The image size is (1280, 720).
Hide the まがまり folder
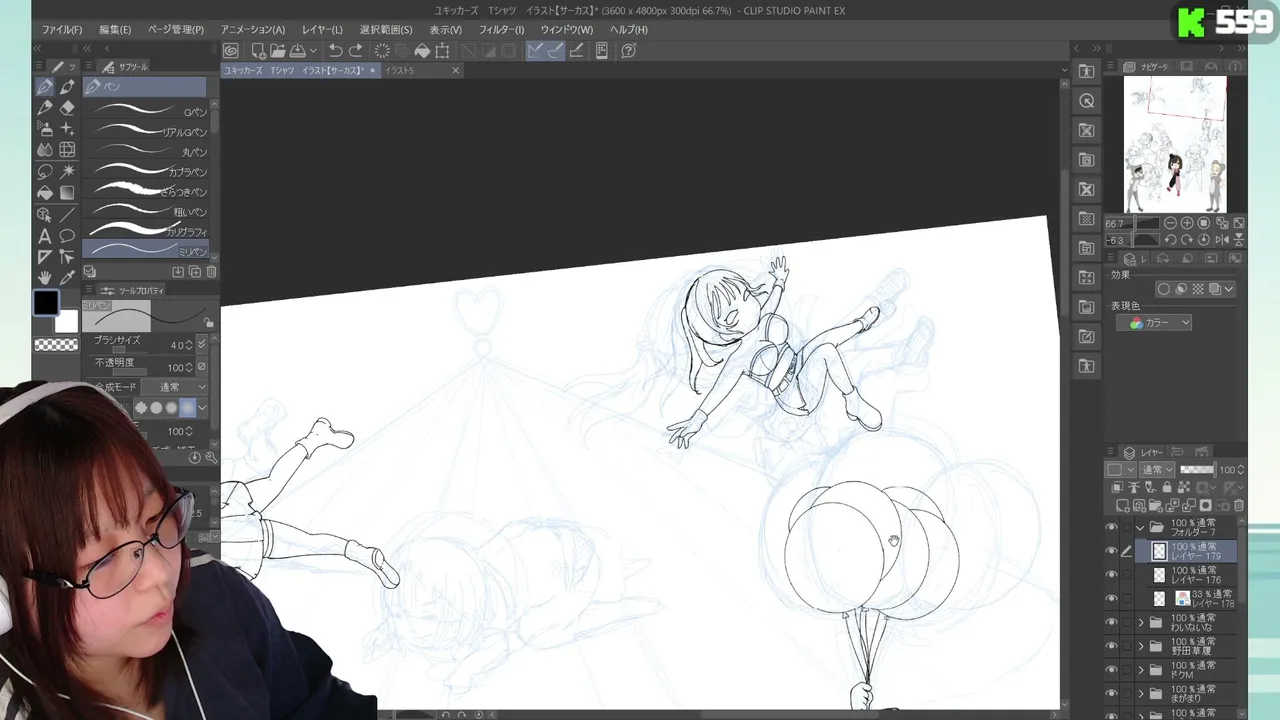1111,693
